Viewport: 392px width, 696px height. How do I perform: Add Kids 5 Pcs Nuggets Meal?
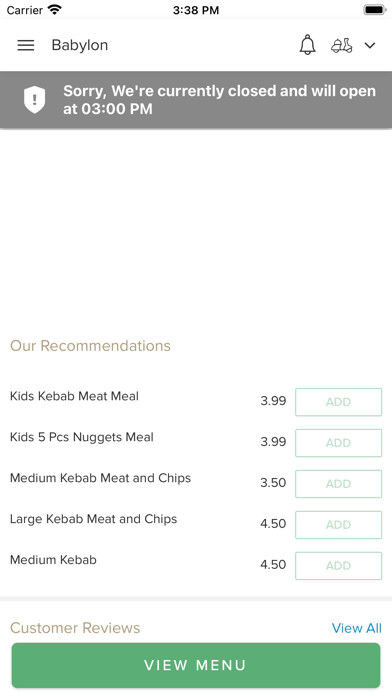(x=338, y=443)
